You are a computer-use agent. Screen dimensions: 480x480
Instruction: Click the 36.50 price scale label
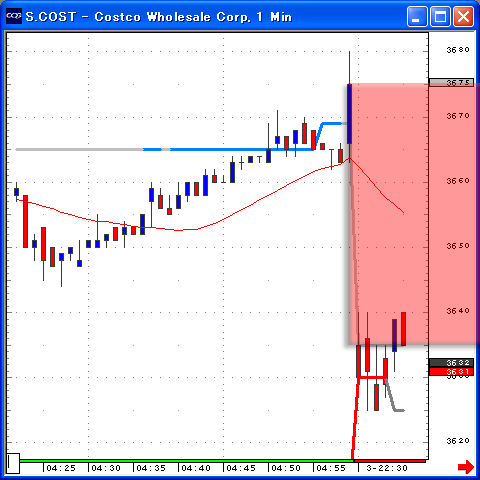tap(458, 246)
